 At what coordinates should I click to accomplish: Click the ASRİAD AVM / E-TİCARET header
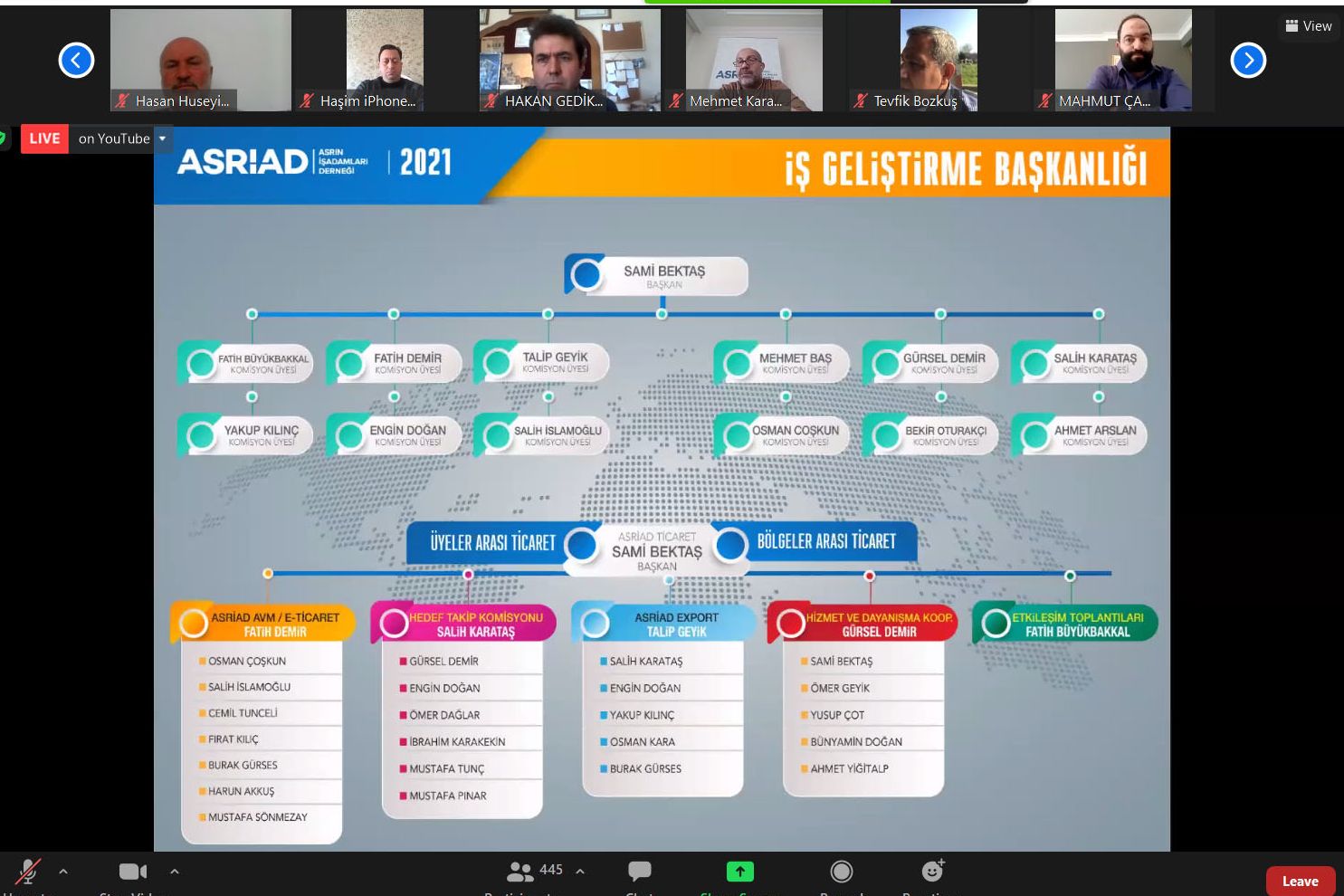point(262,624)
